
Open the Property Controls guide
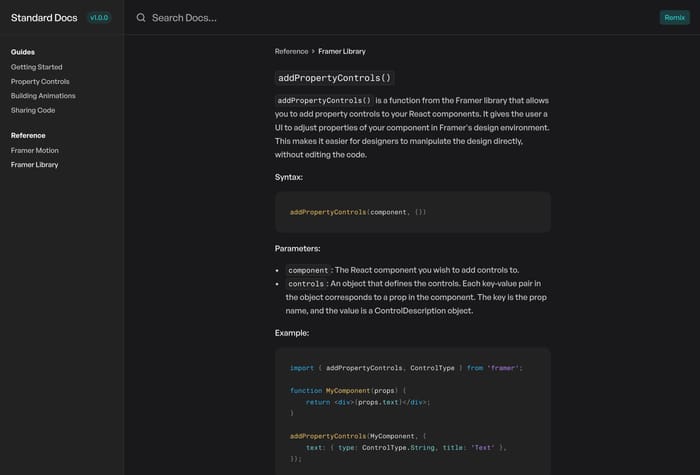40,81
